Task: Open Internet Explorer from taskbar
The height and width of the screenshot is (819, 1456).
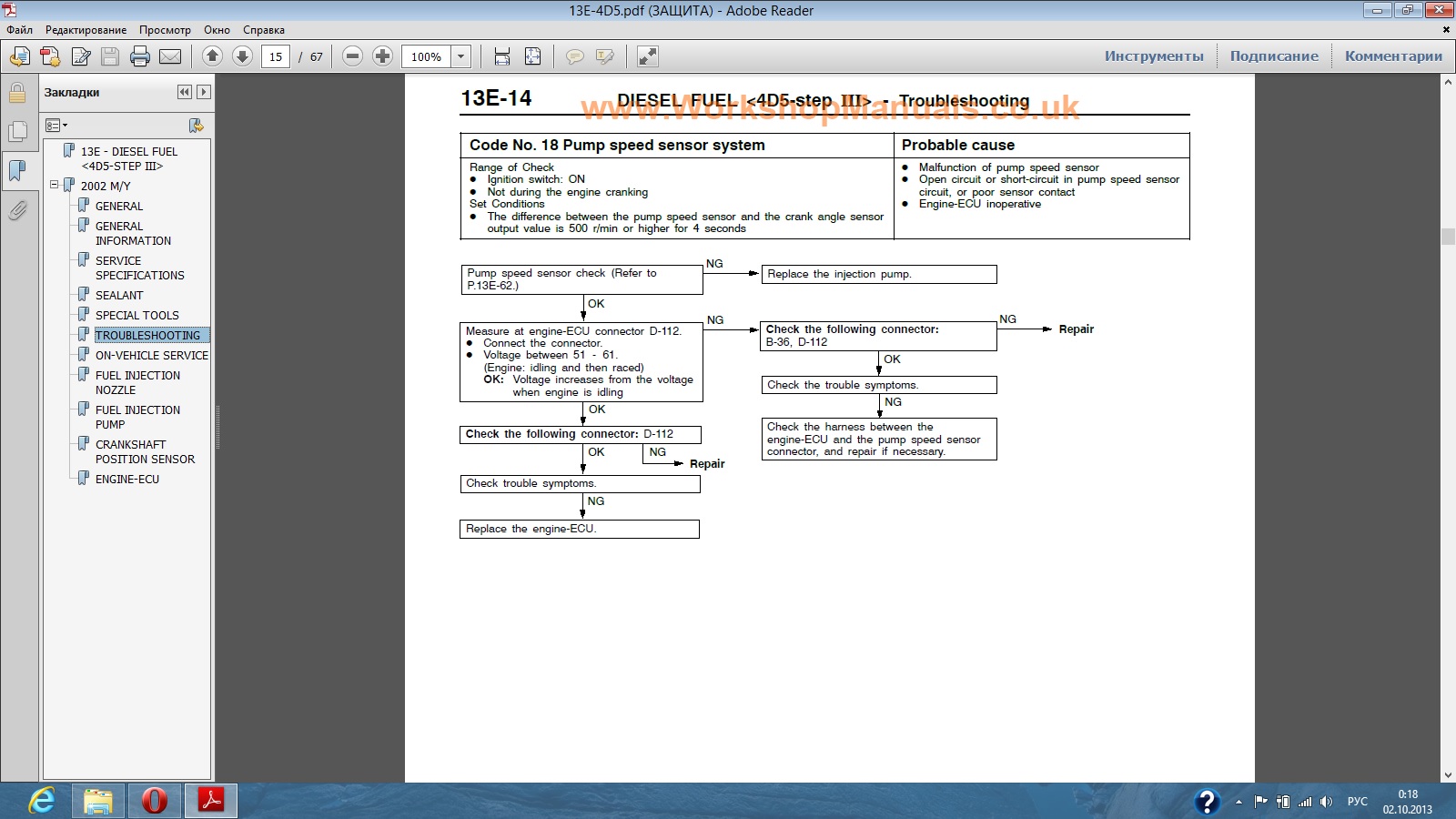Action: [x=41, y=801]
